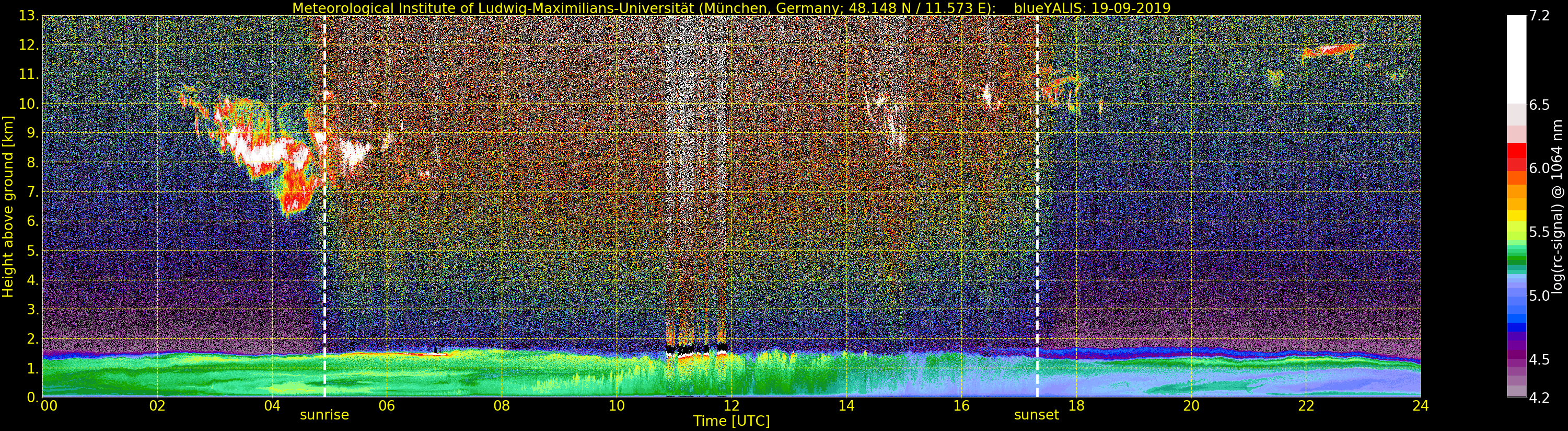Click the white dashed sunset marker line
The height and width of the screenshot is (431, 1568).
(1037, 206)
